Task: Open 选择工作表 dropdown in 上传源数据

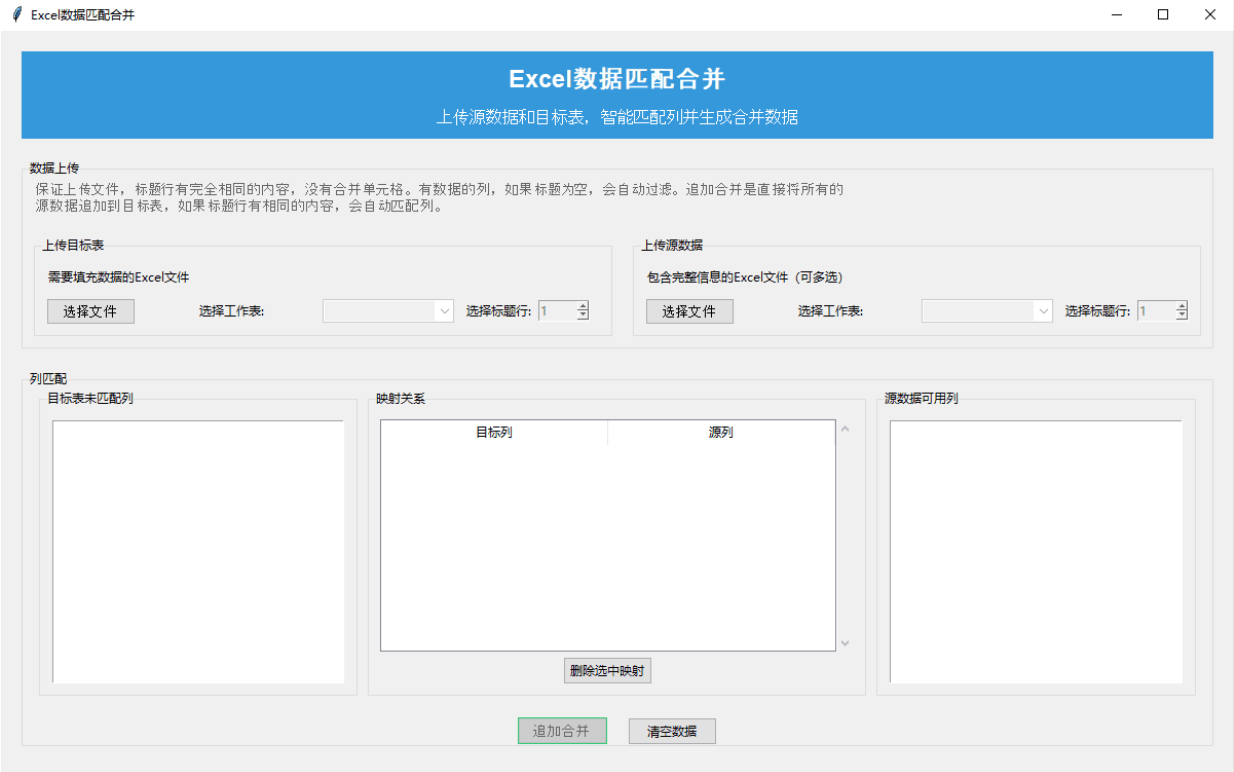Action: click(988, 311)
